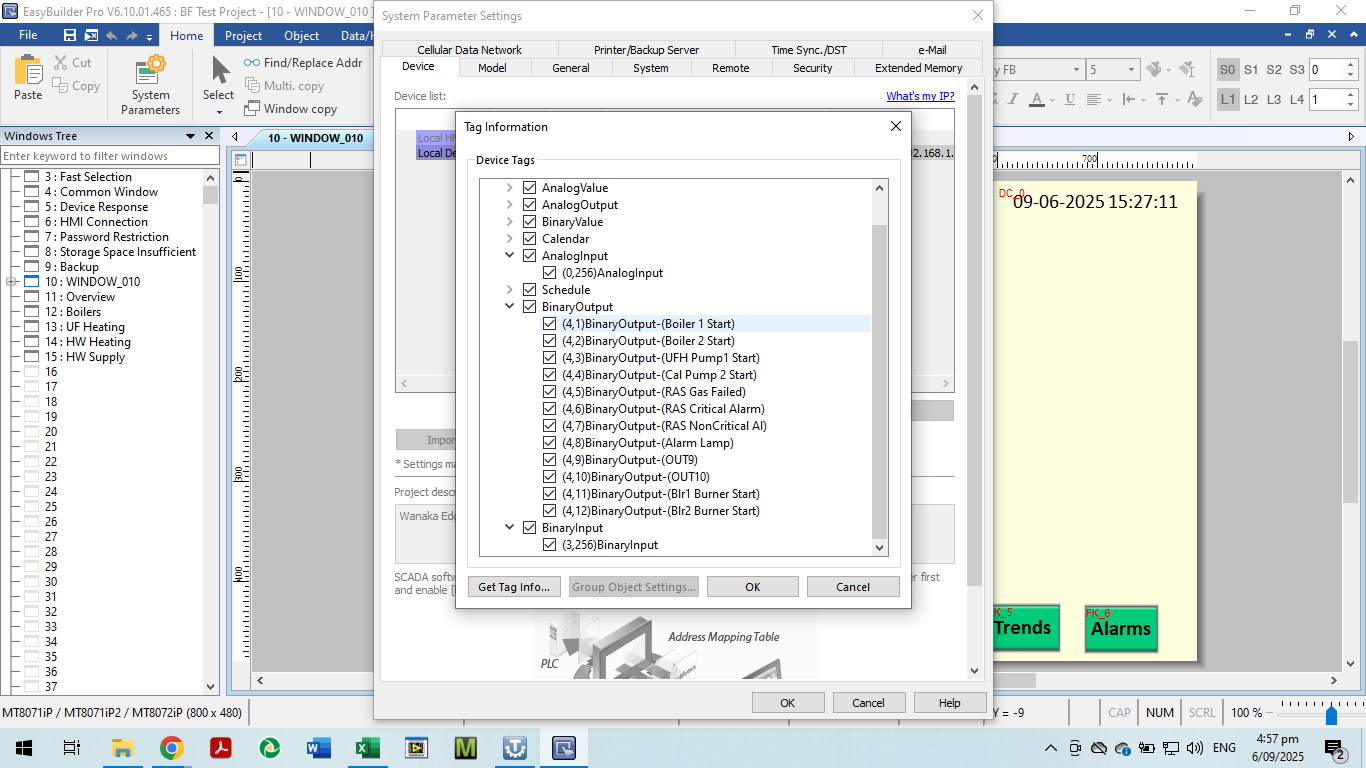Click the Window copy icon
The image size is (1366, 768).
(x=252, y=109)
